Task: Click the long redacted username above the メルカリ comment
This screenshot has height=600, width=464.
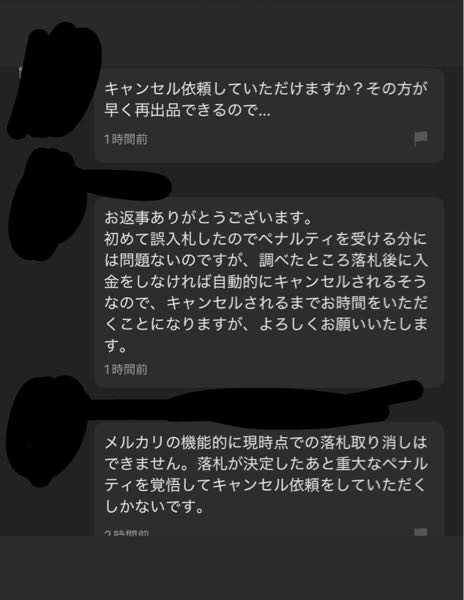Action: click(252, 406)
